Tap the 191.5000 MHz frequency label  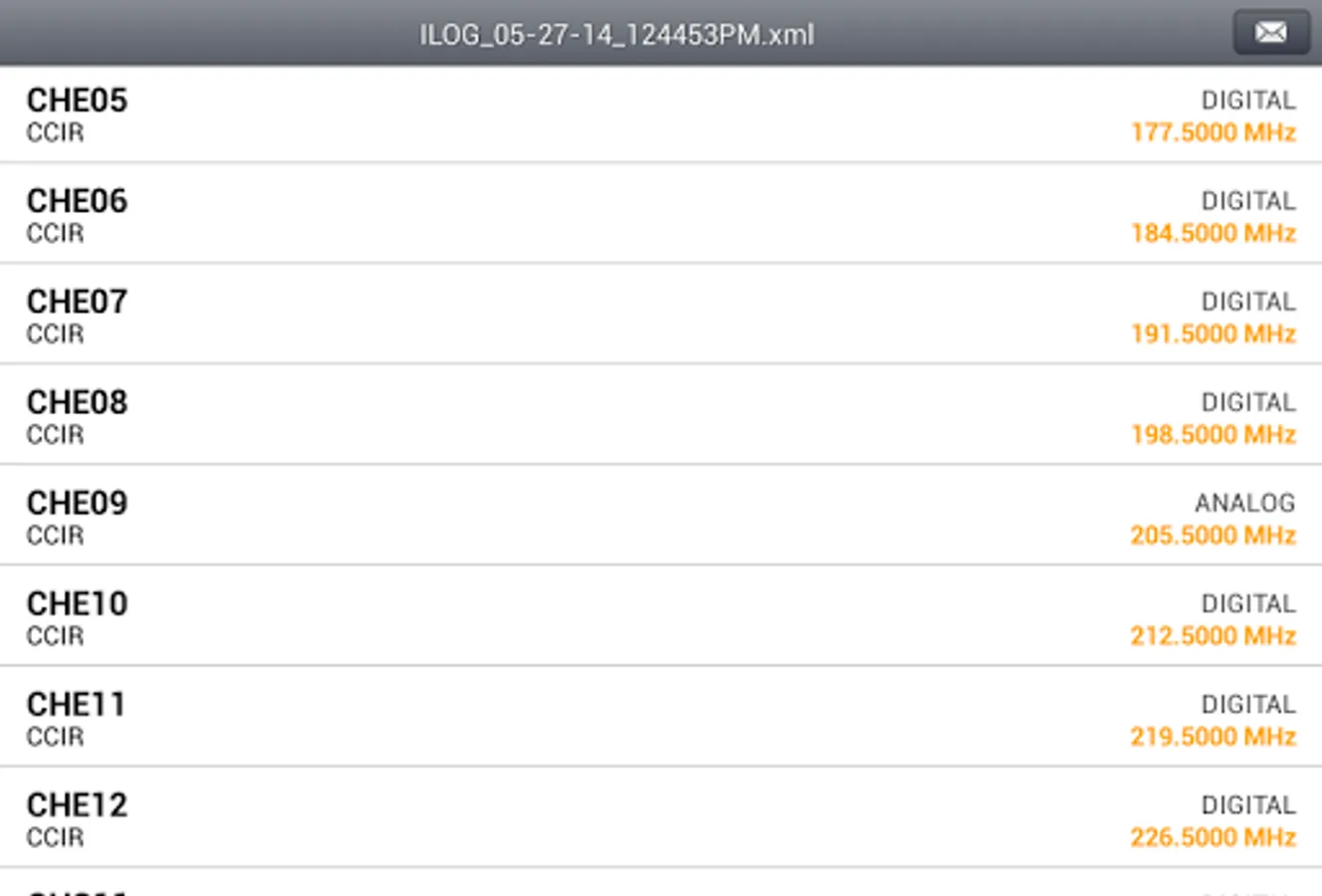(x=1212, y=334)
